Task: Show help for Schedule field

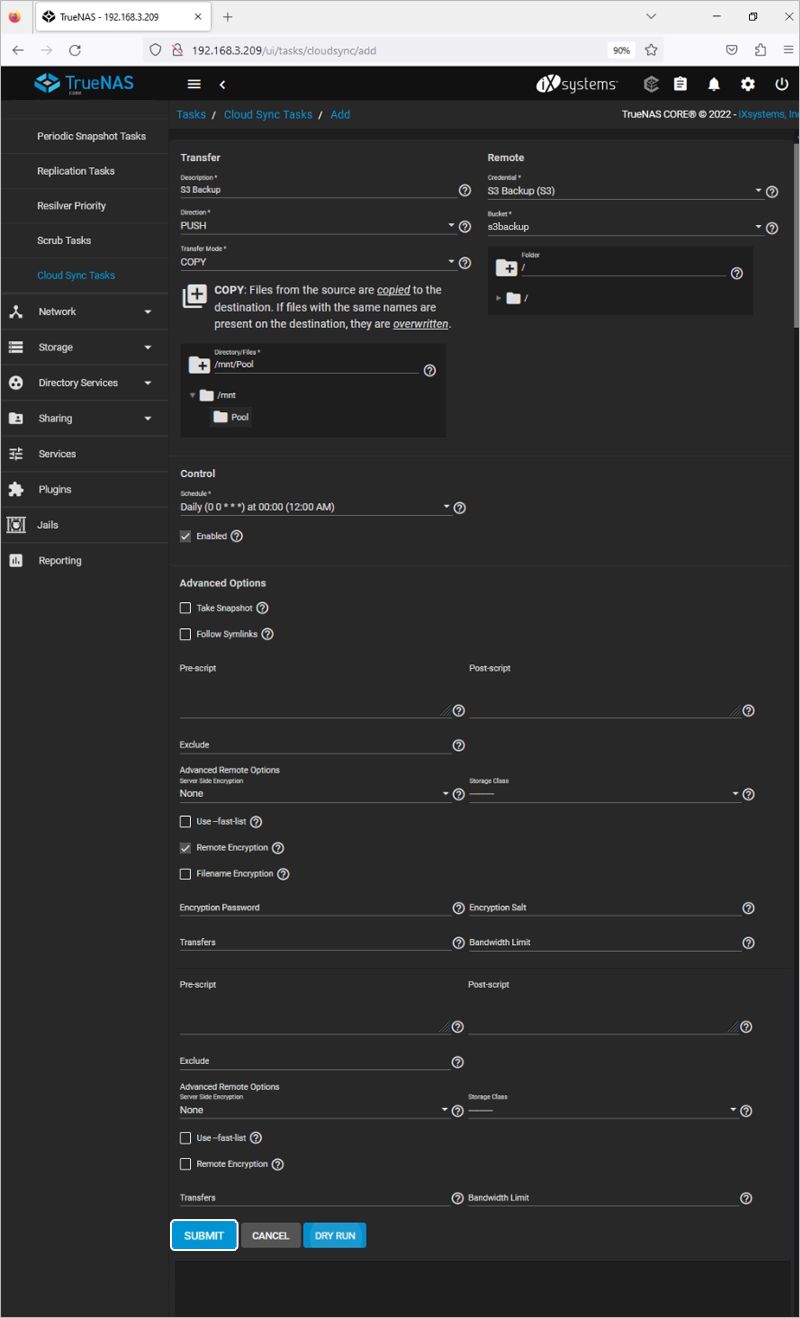Action: [460, 508]
